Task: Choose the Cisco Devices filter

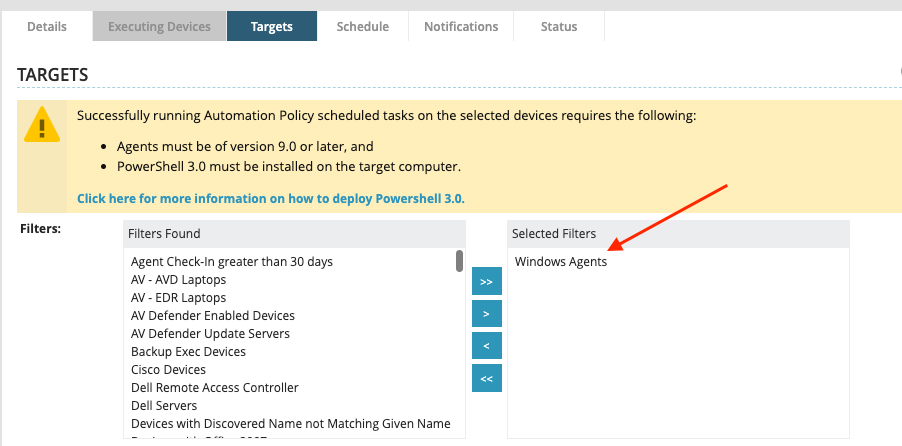Action: pos(168,370)
